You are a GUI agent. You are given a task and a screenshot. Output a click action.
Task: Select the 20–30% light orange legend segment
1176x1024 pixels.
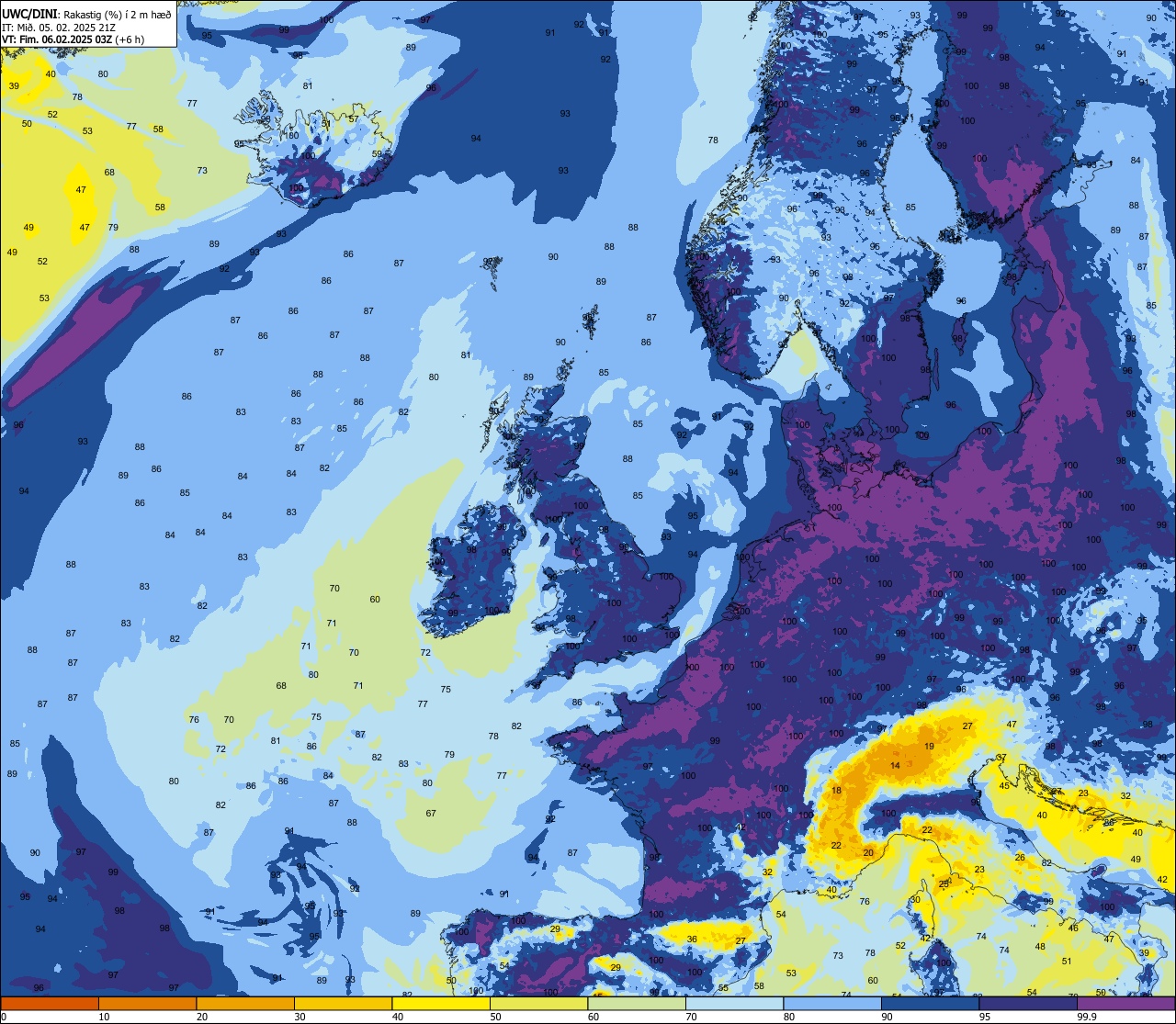click(245, 1003)
